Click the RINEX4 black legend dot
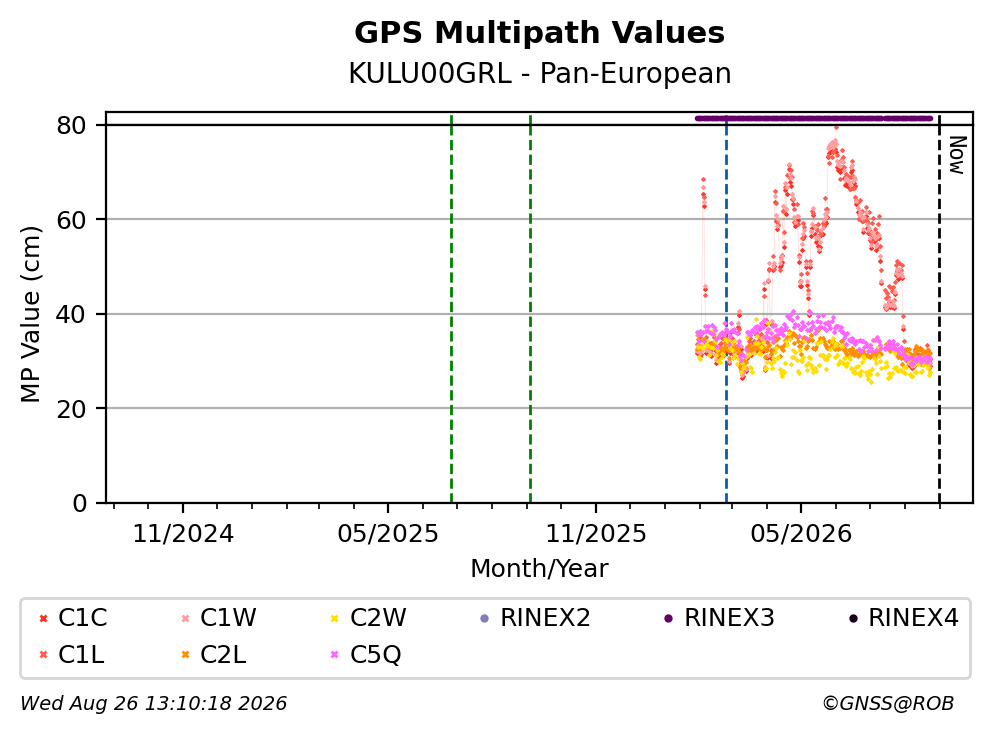 coord(853,618)
